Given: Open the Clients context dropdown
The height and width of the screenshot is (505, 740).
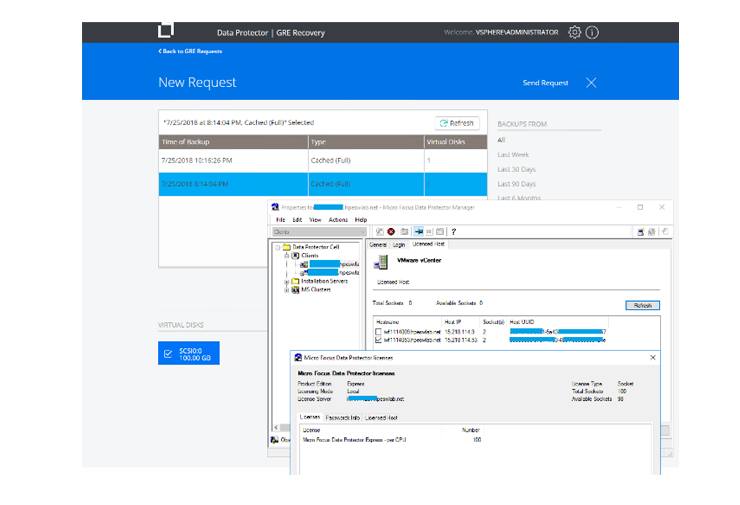Looking at the screenshot, I should (x=320, y=232).
